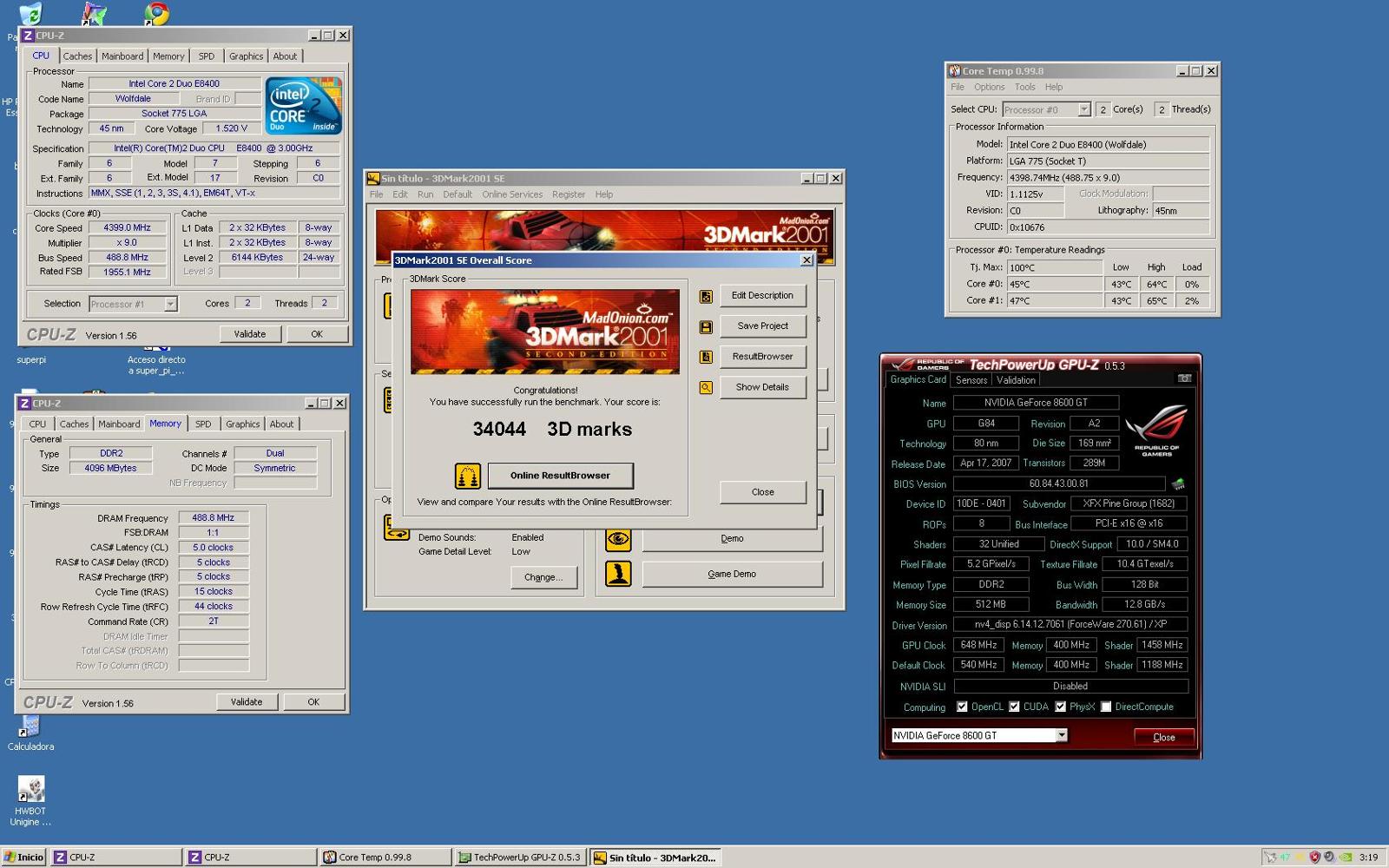Click the Change... button in 3DMark options

tap(543, 577)
